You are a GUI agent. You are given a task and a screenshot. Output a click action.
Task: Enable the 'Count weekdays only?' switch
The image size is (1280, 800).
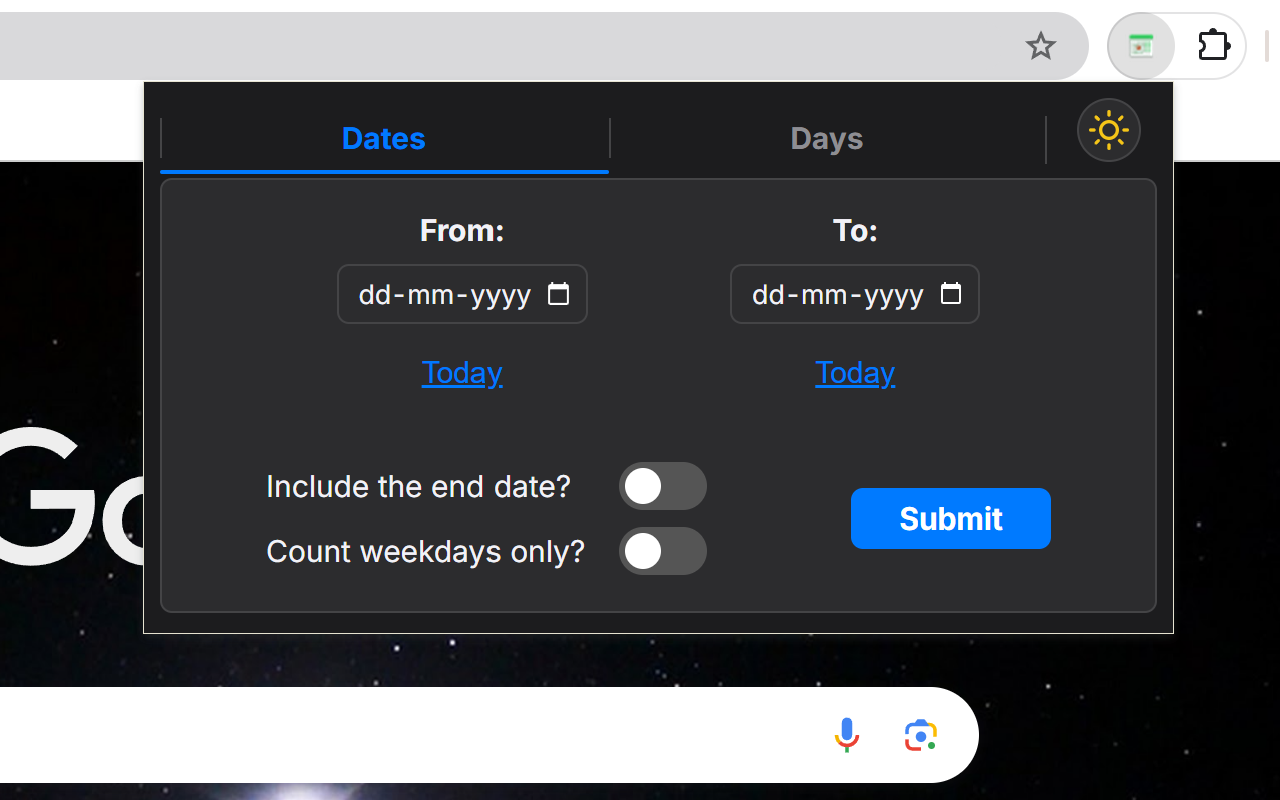point(663,551)
